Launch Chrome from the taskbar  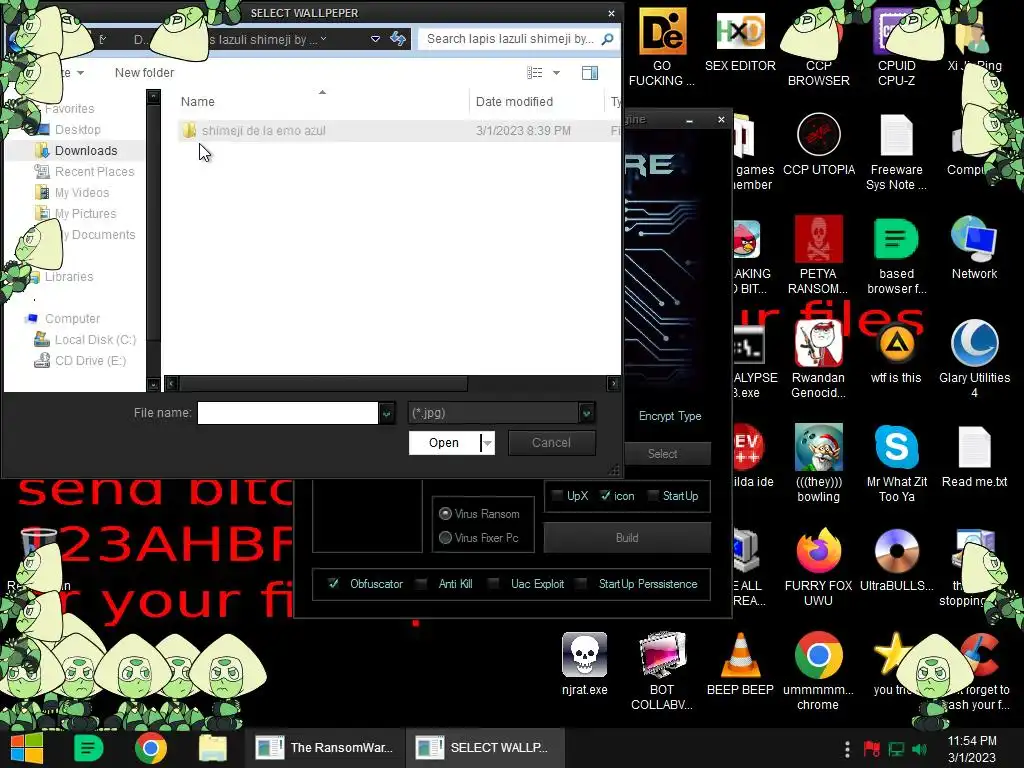[x=151, y=748]
